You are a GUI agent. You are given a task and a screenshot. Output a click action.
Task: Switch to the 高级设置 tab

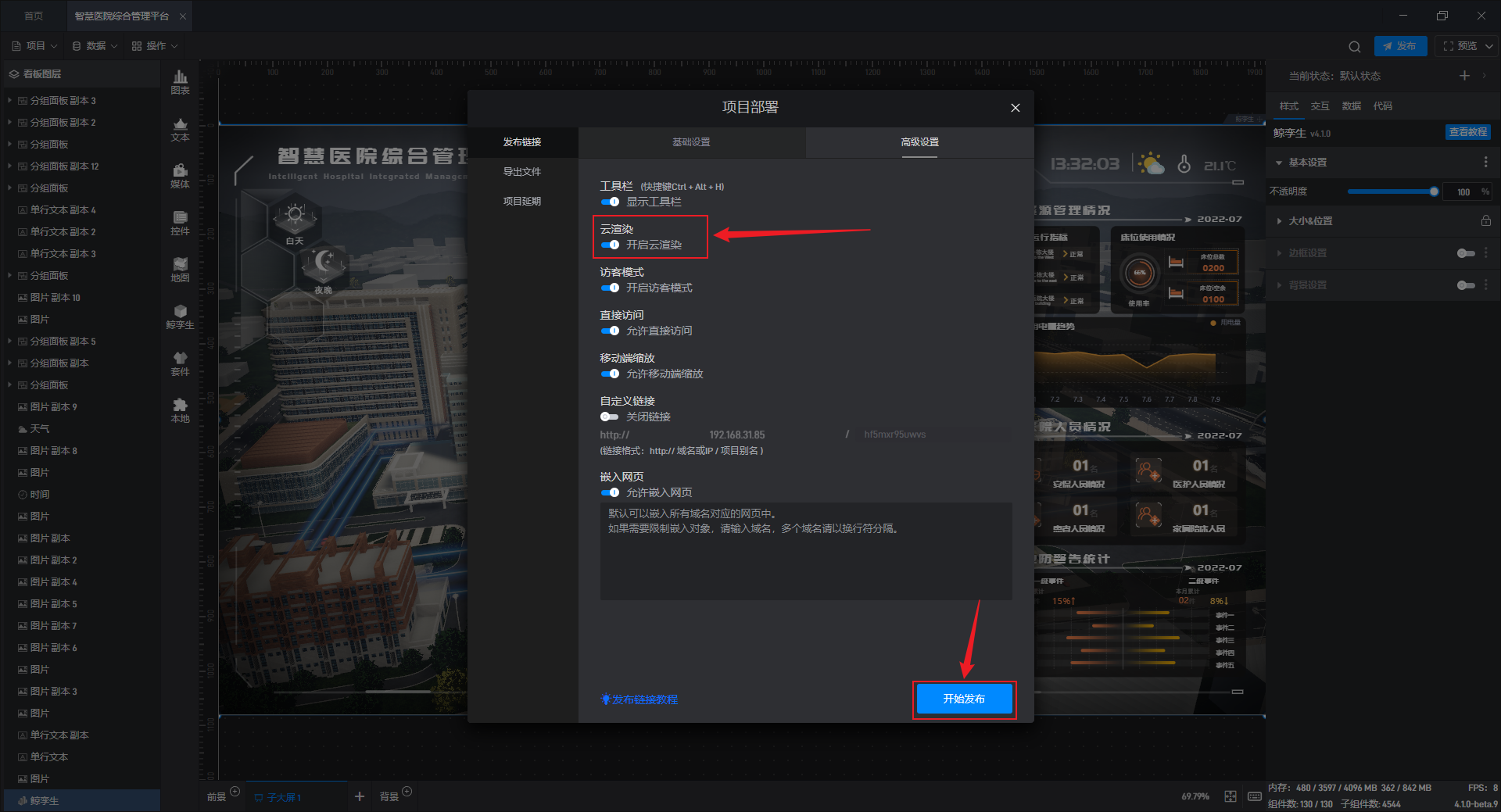(919, 142)
